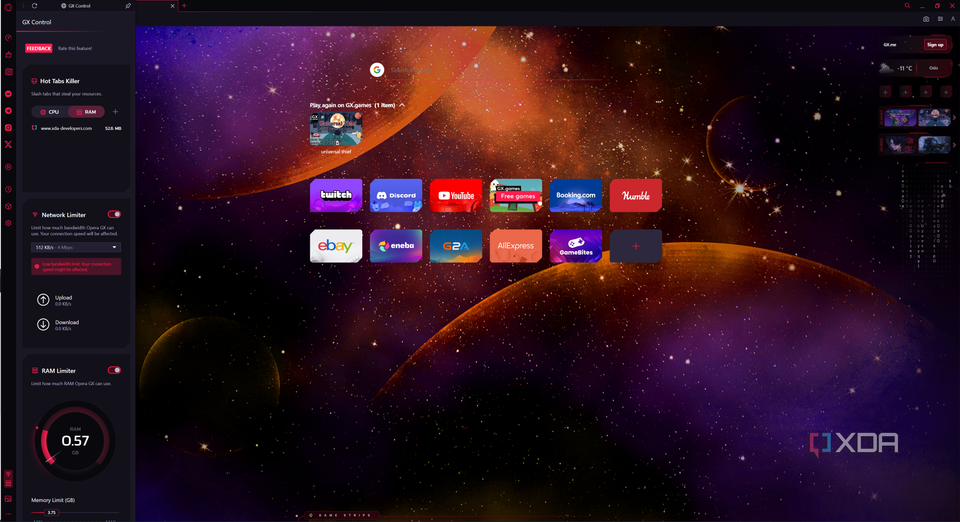This screenshot has height=522, width=960.
Task: Open the profile account icon
Action: pos(953,19)
